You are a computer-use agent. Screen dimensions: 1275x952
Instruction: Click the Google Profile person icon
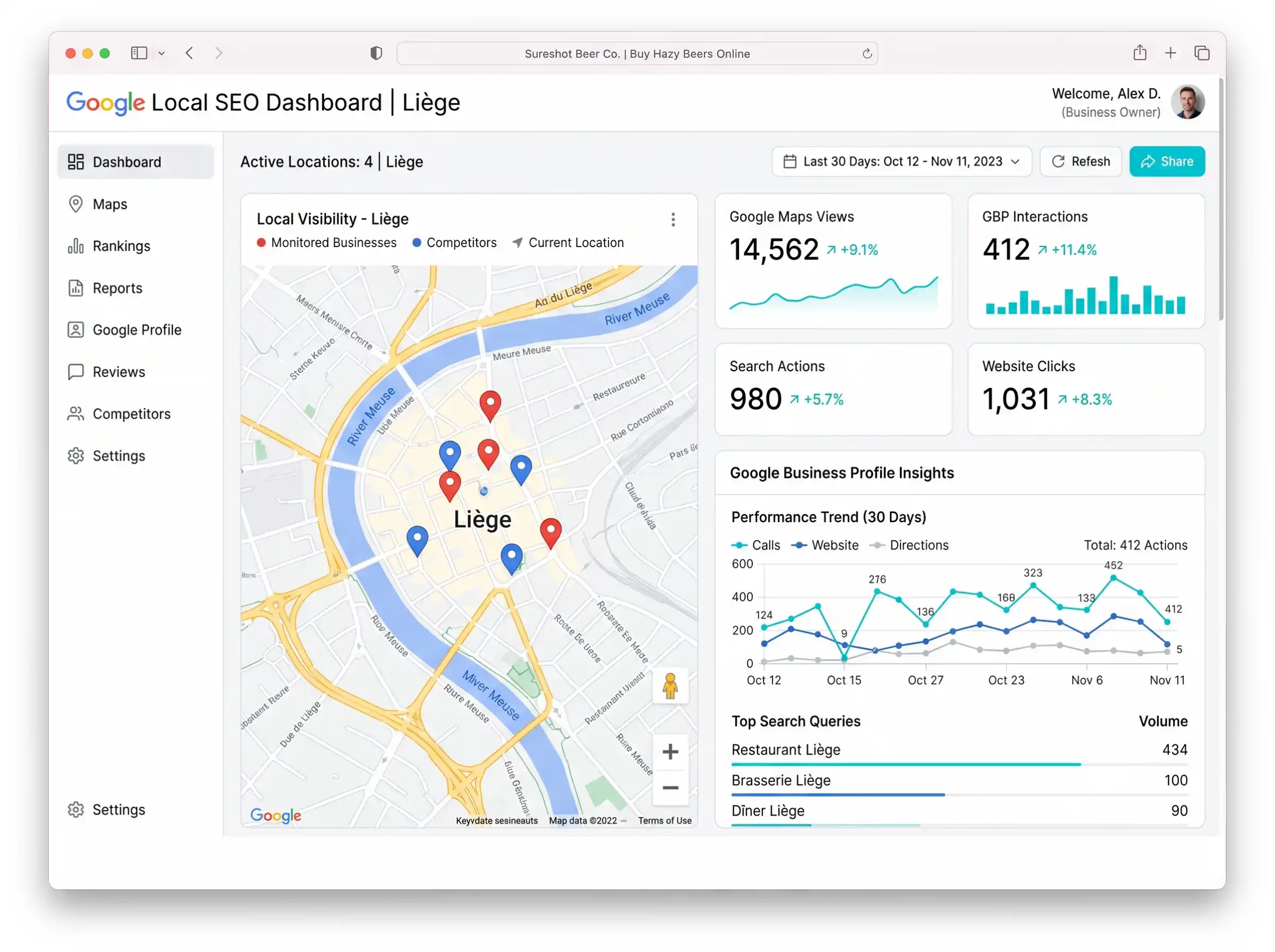tap(75, 329)
